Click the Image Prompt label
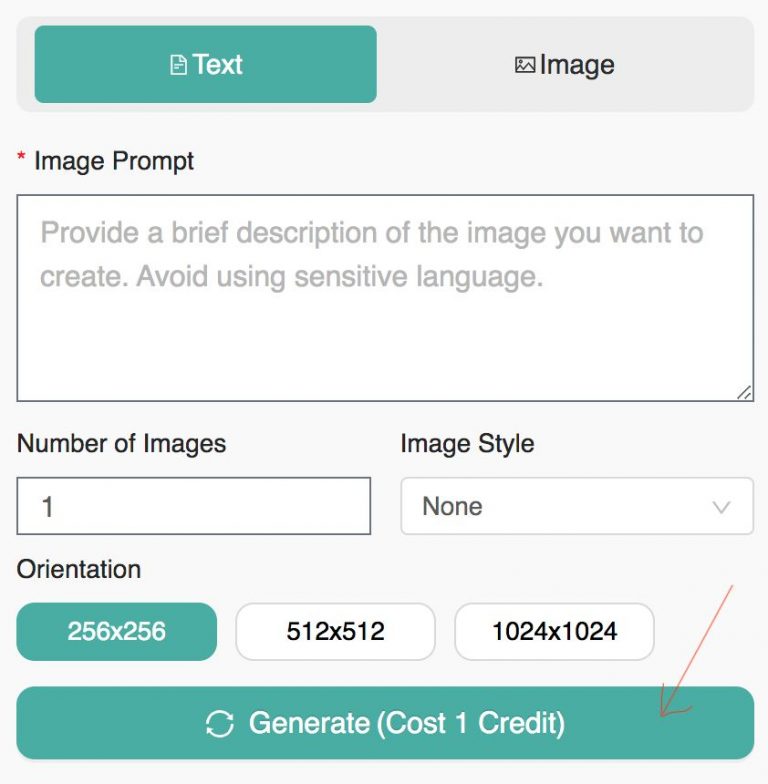 (x=114, y=162)
